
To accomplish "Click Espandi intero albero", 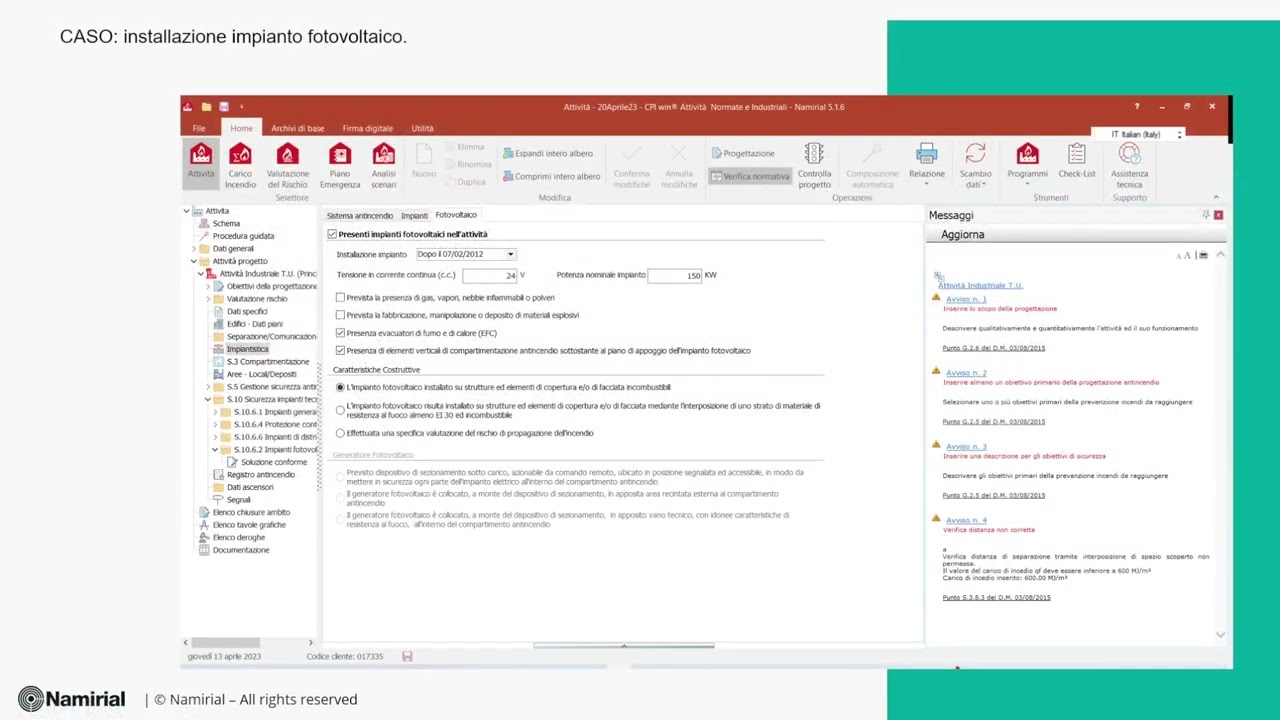I will pos(548,153).
